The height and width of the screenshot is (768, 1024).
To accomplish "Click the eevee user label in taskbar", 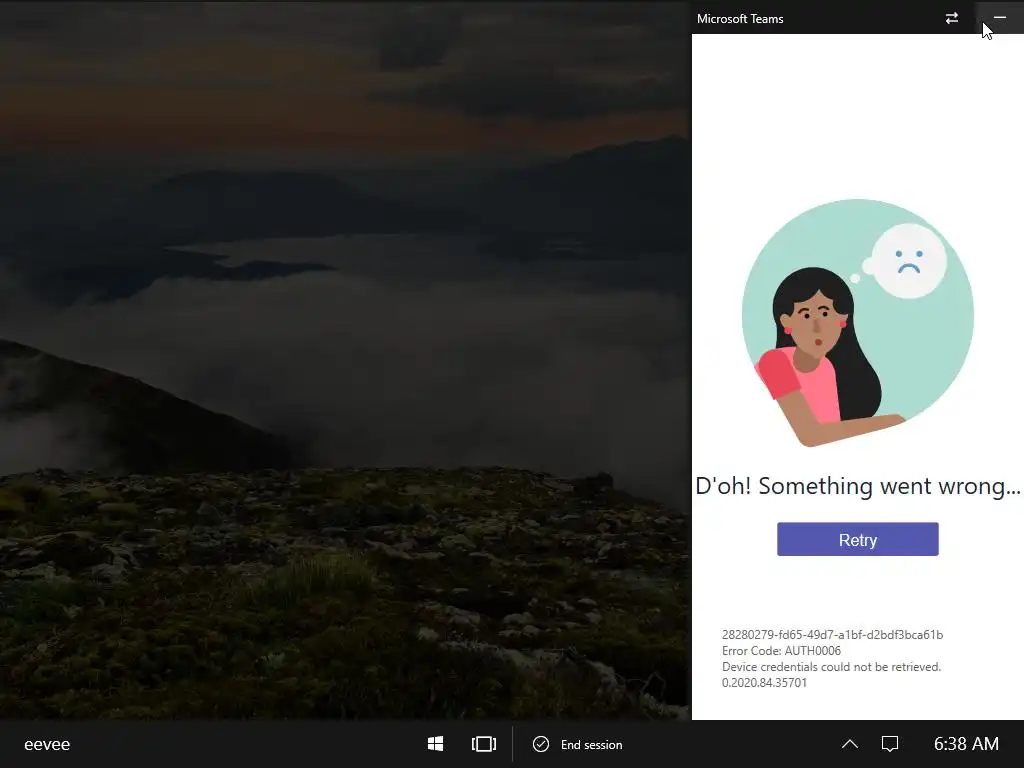I will pyautogui.click(x=47, y=744).
